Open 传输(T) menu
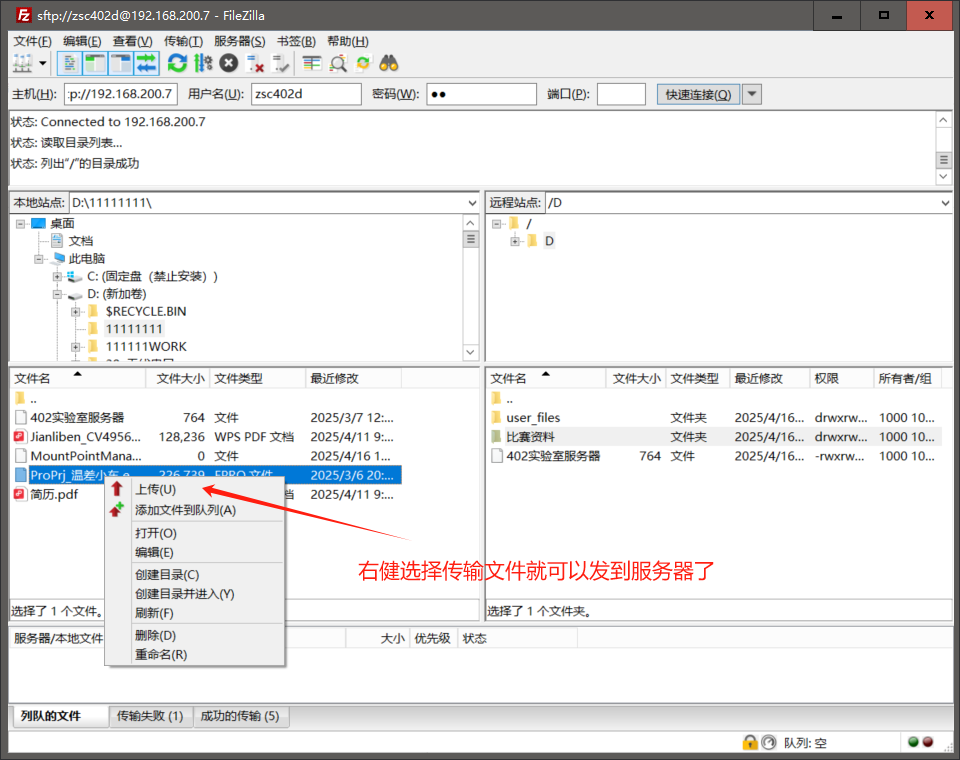 tap(183, 41)
